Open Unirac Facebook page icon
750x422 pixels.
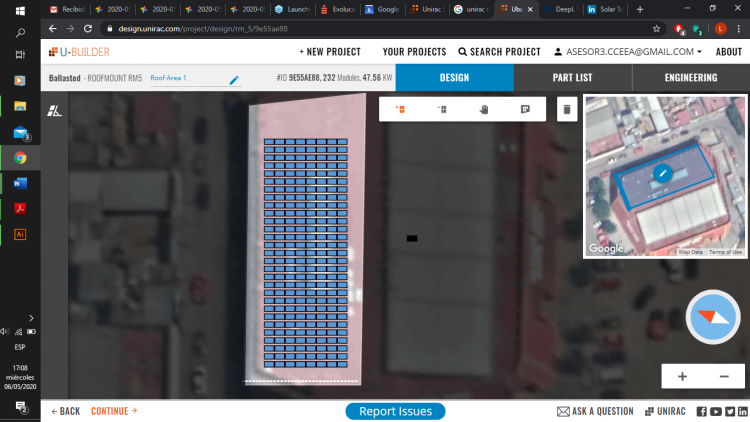pos(701,411)
